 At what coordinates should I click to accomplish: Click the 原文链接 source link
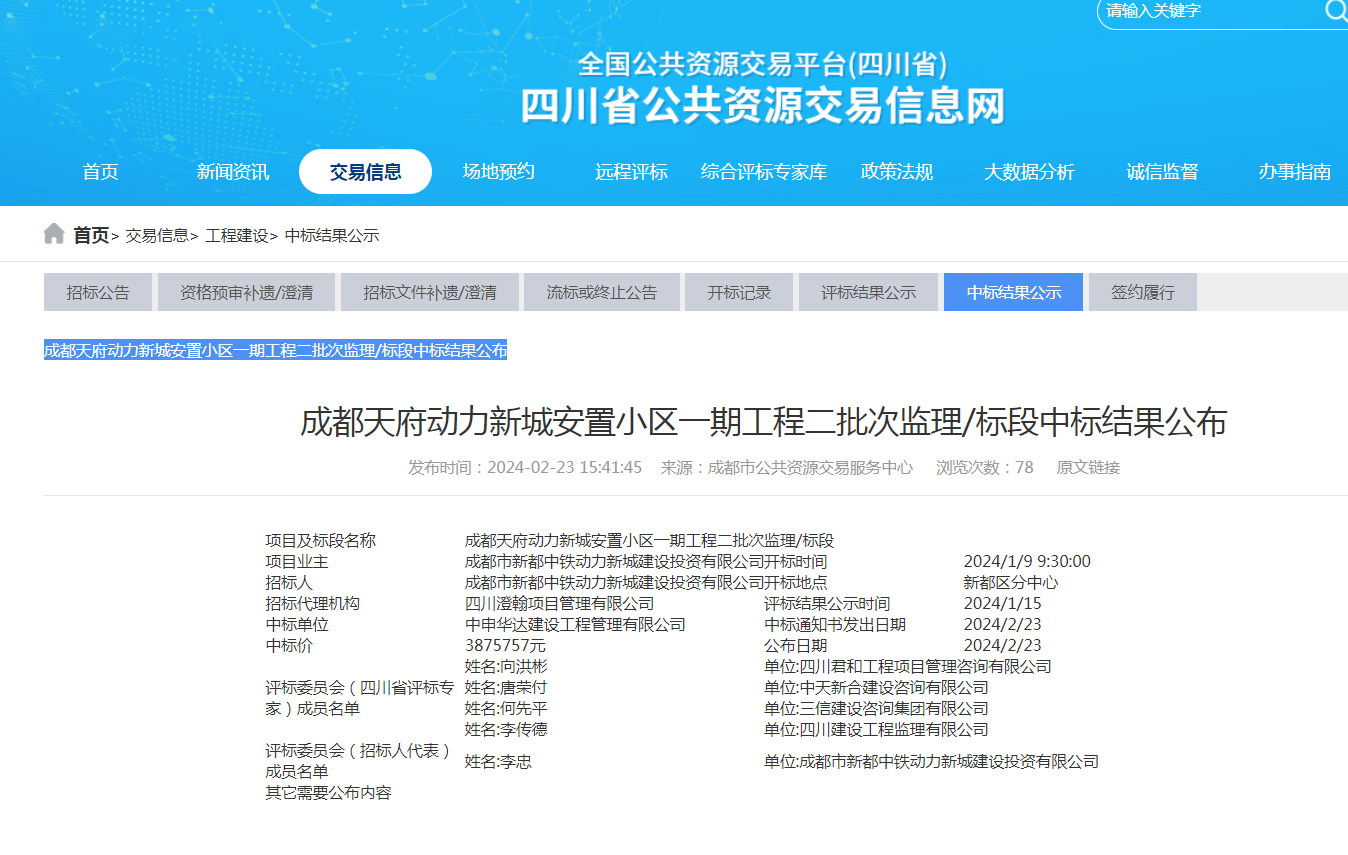[x=1088, y=467]
